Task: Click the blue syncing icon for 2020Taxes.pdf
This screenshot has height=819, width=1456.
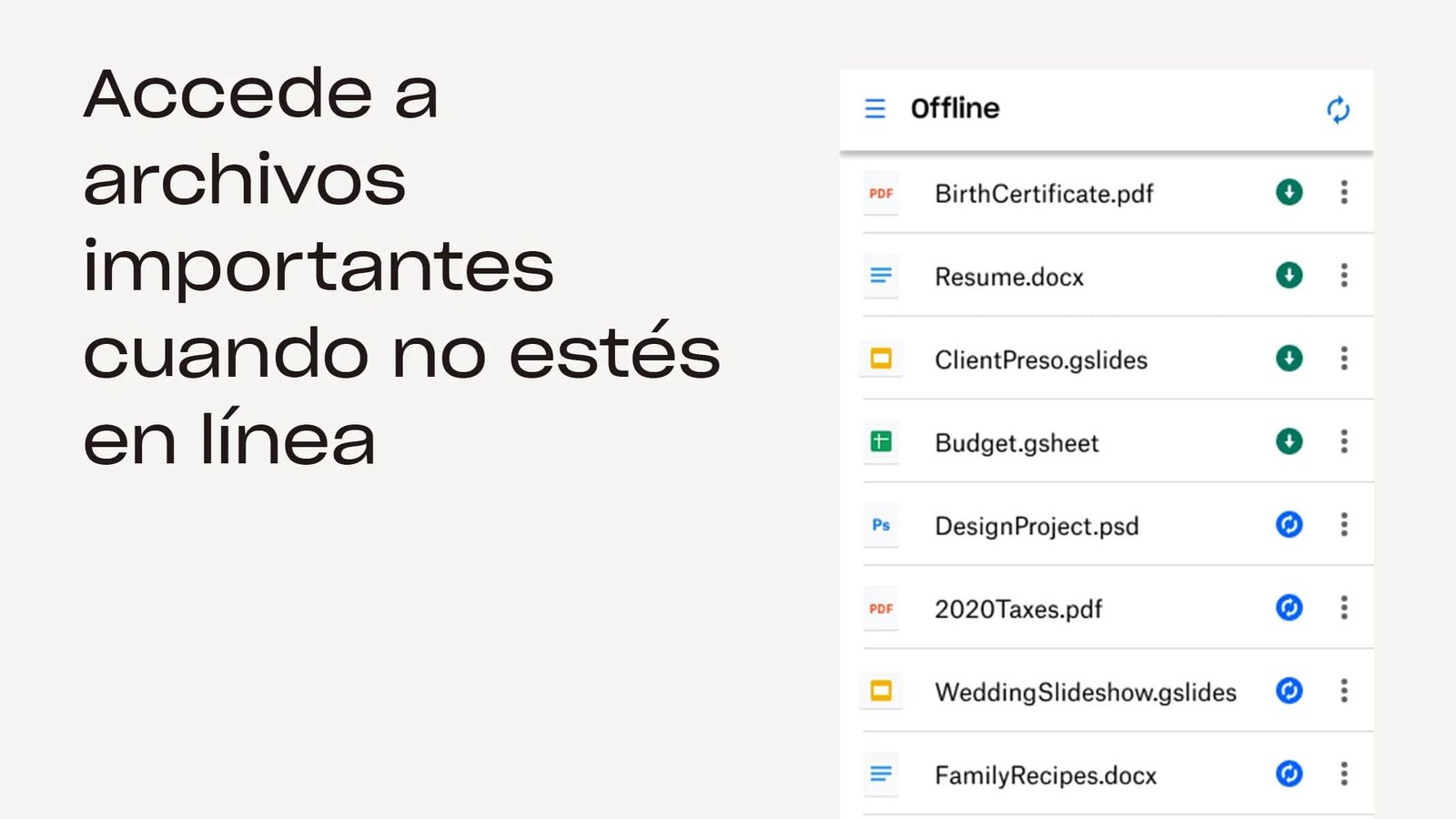Action: click(1289, 607)
